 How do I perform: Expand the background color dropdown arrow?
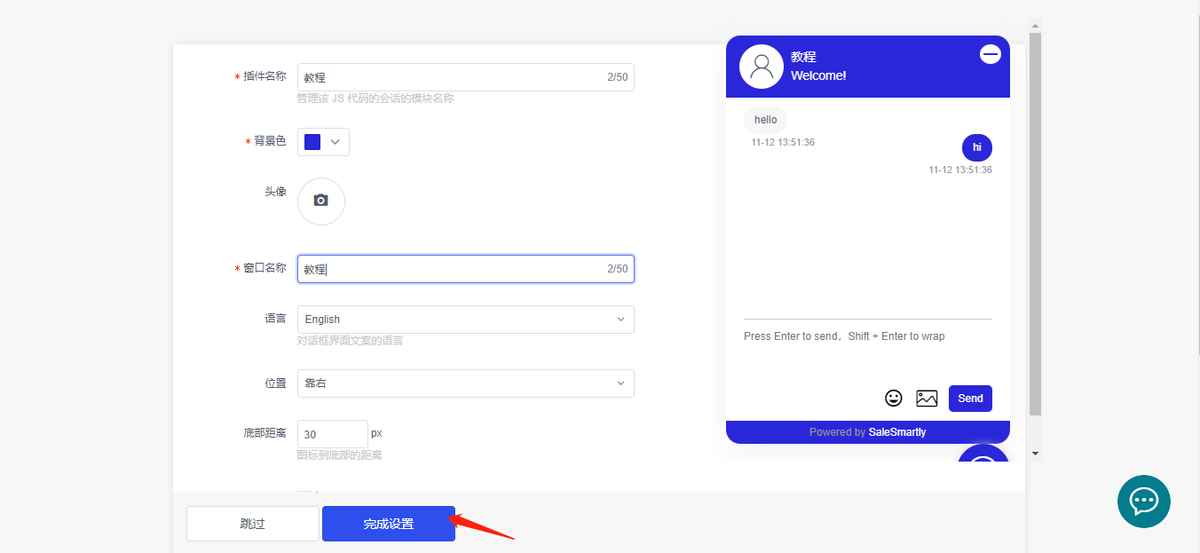click(336, 142)
